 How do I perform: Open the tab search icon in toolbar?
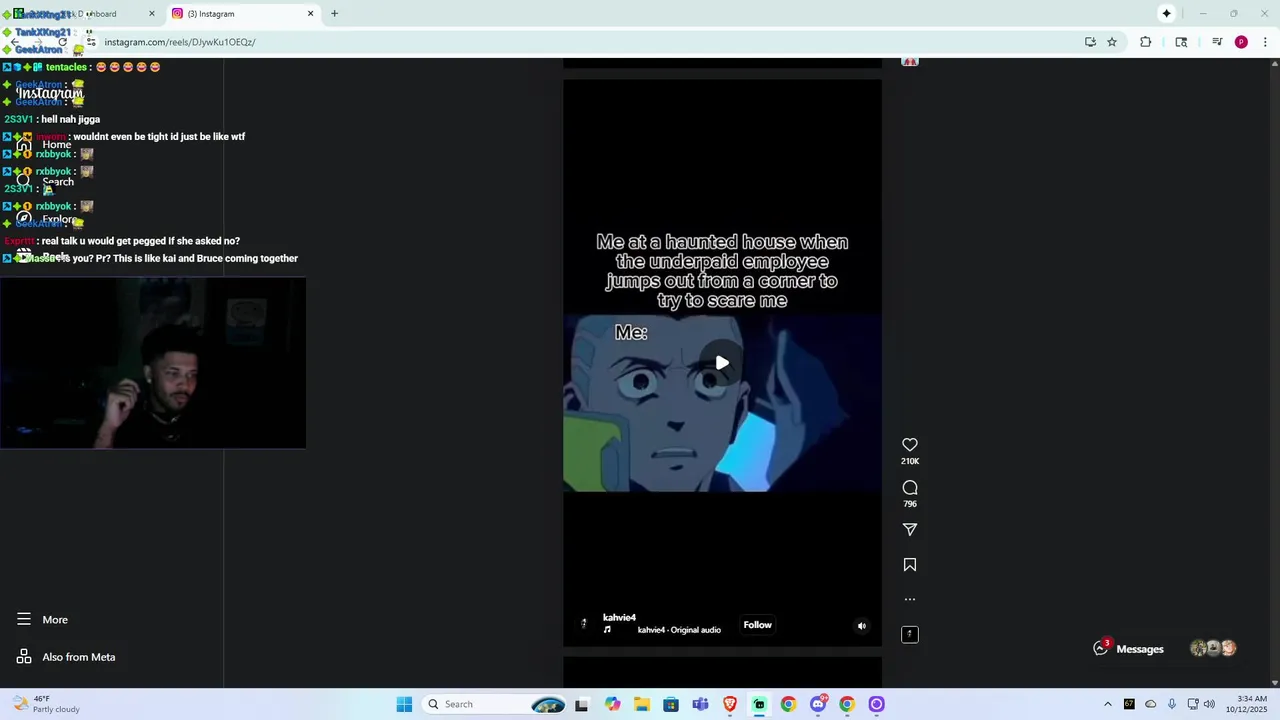click(1181, 42)
